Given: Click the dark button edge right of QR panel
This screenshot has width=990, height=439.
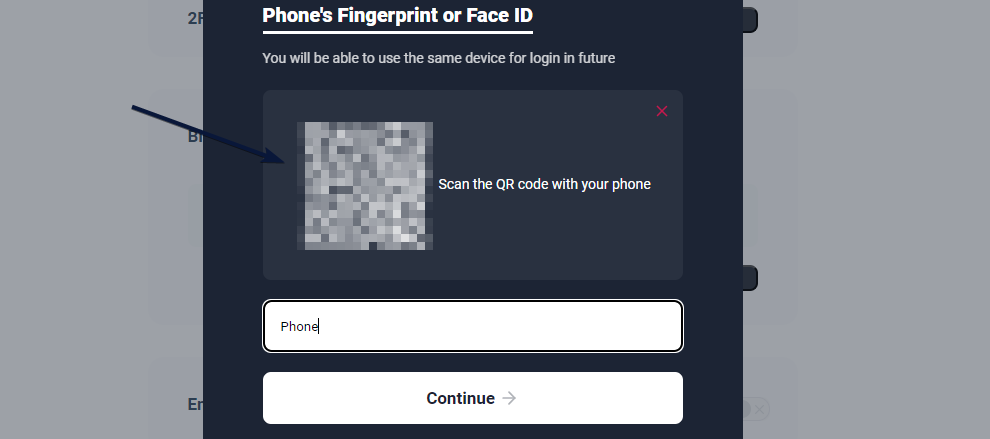Looking at the screenshot, I should pos(750,278).
